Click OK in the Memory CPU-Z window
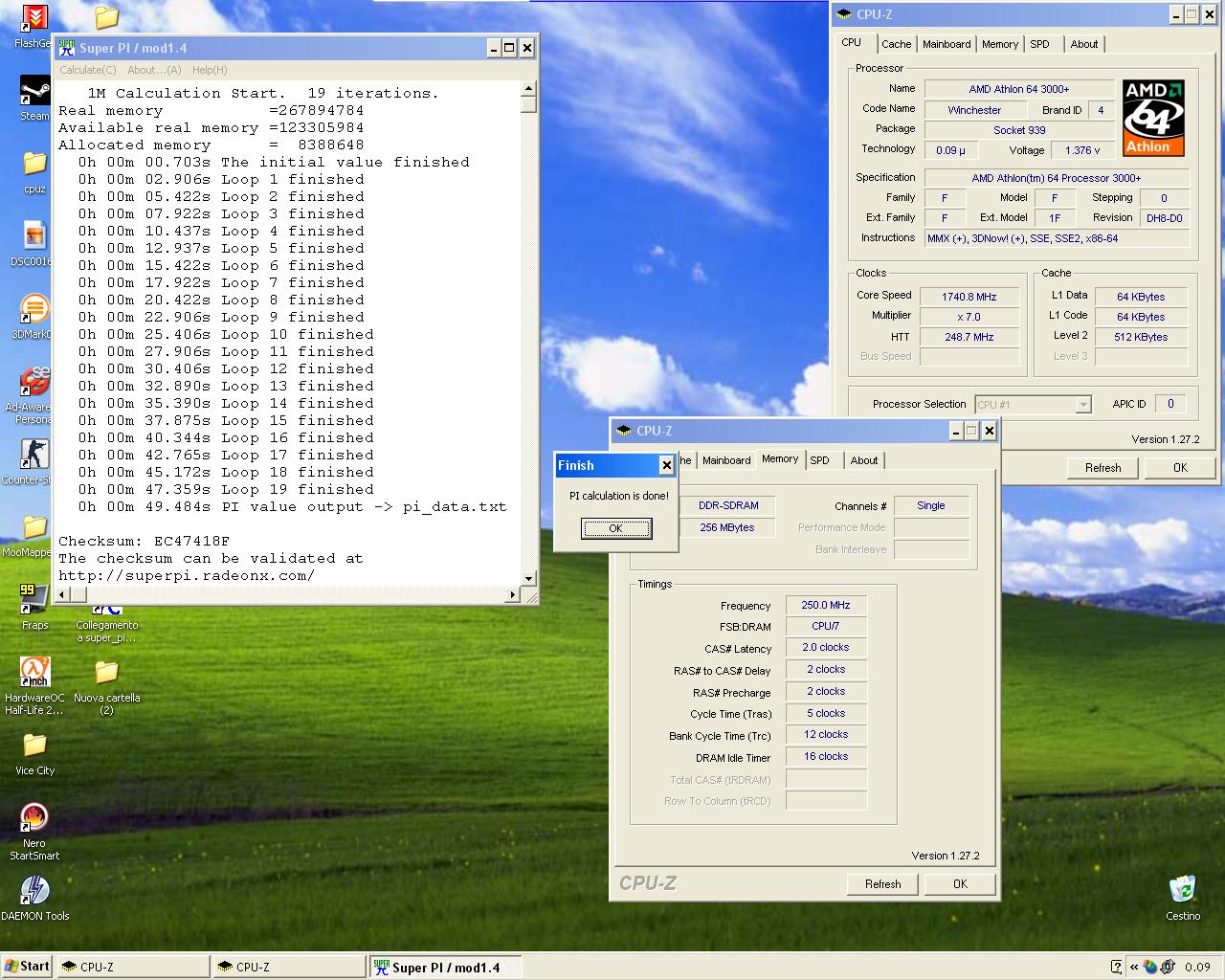 [x=960, y=884]
